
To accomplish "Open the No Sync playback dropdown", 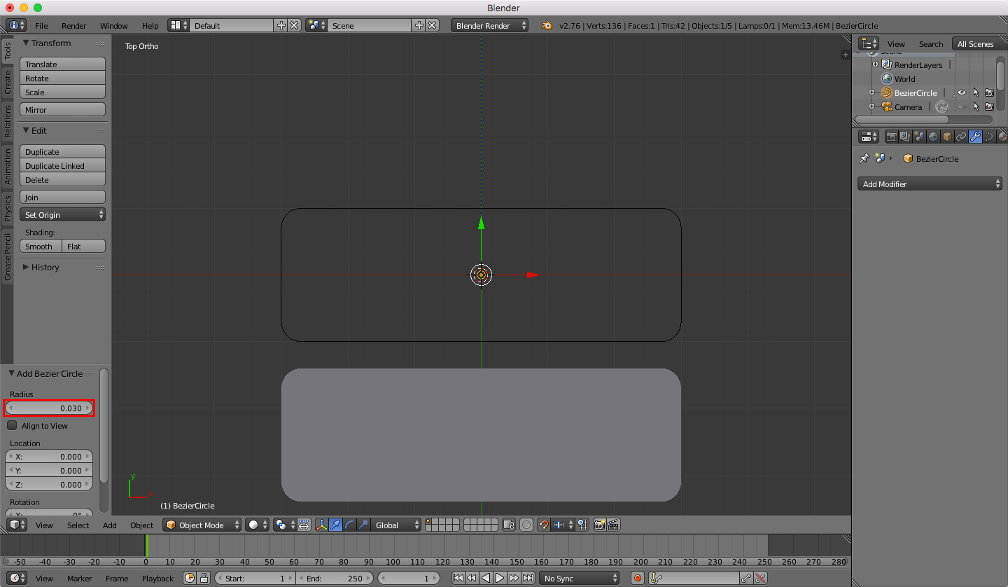I will click(x=579, y=578).
